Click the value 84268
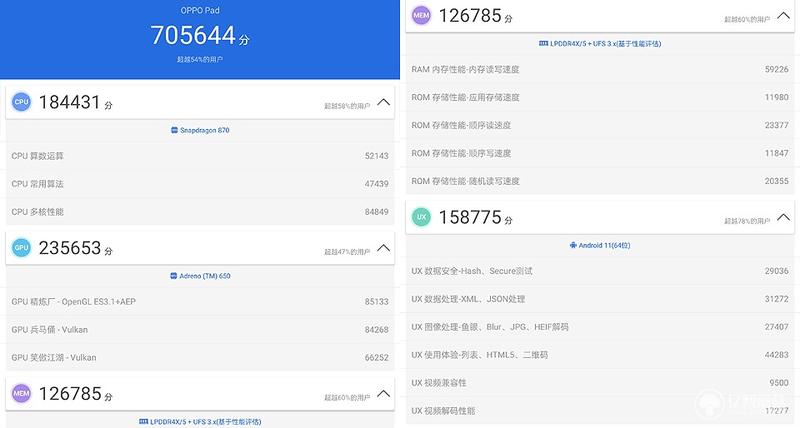 click(x=377, y=330)
